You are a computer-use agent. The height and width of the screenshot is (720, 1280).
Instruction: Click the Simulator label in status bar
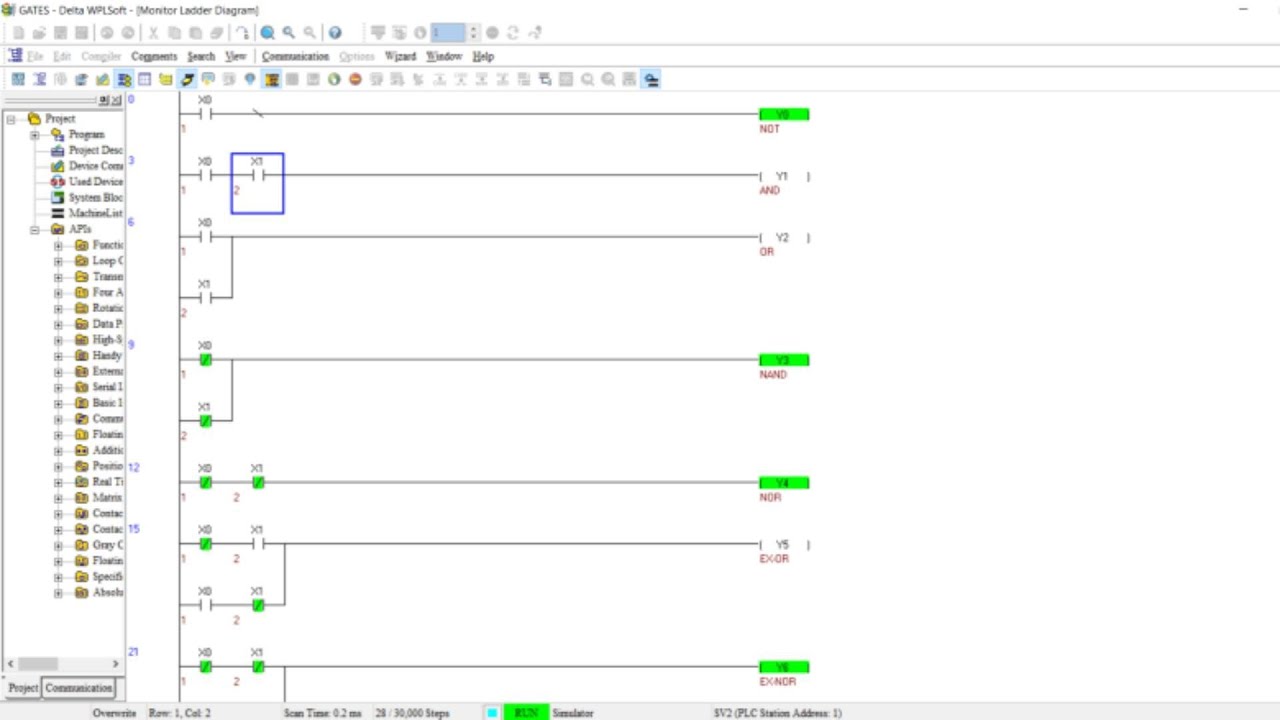[x=573, y=713]
